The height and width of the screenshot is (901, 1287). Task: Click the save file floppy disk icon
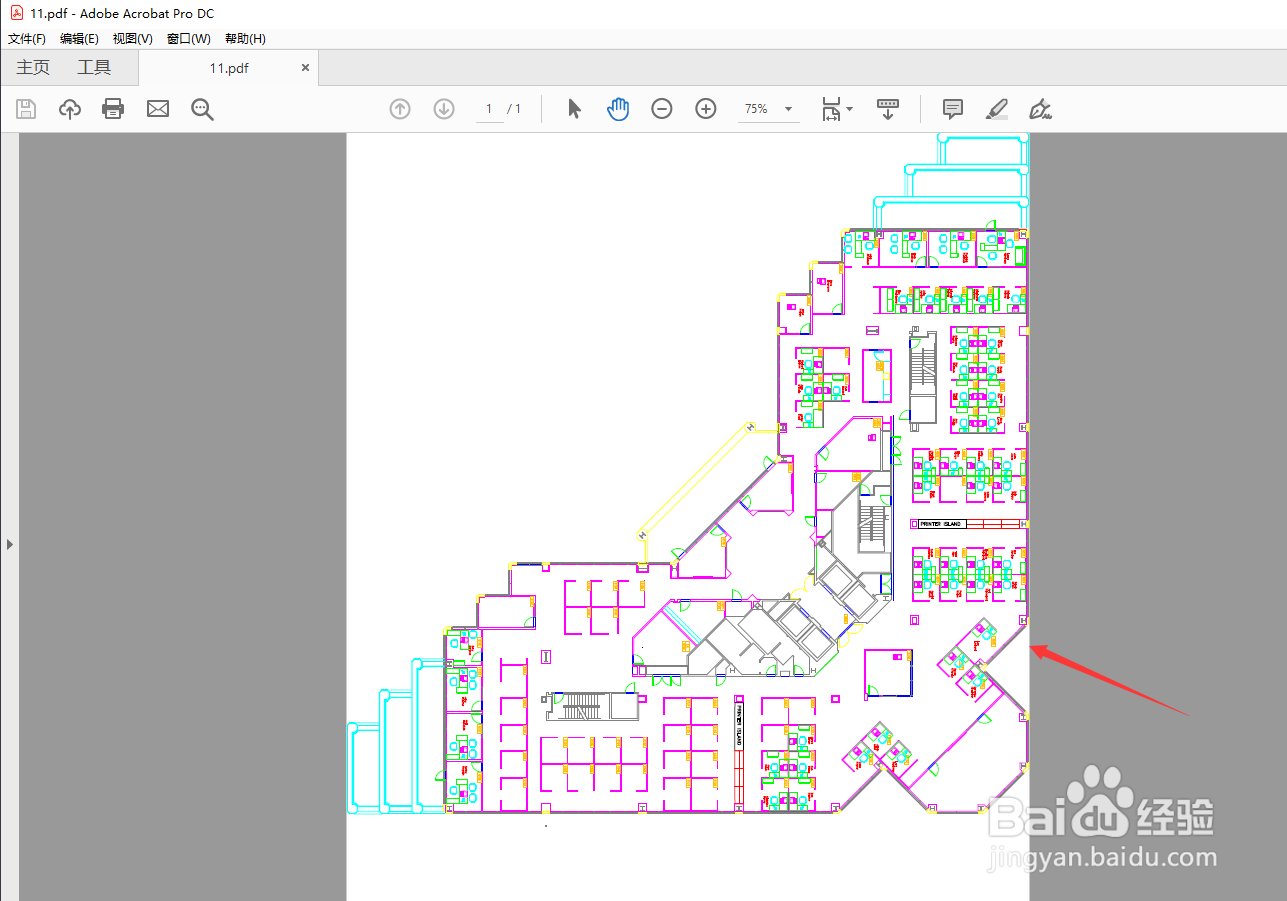26,109
